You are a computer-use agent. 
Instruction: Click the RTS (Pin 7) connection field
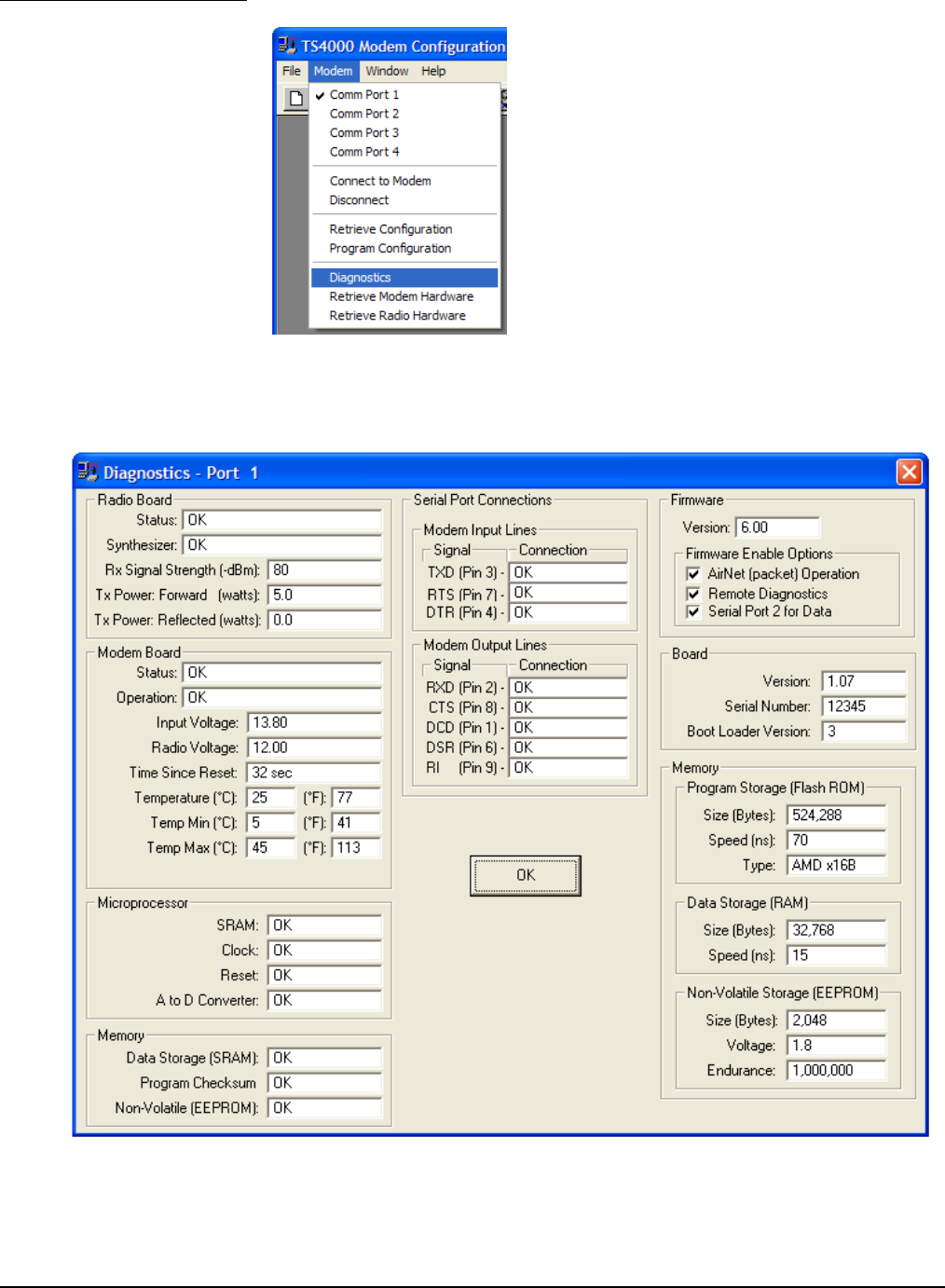568,594
